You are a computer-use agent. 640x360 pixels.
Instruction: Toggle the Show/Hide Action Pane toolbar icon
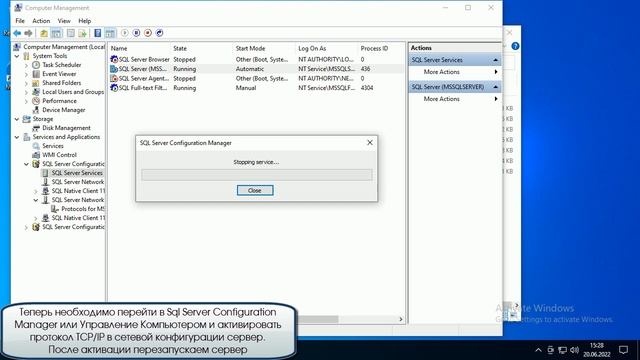(x=110, y=33)
